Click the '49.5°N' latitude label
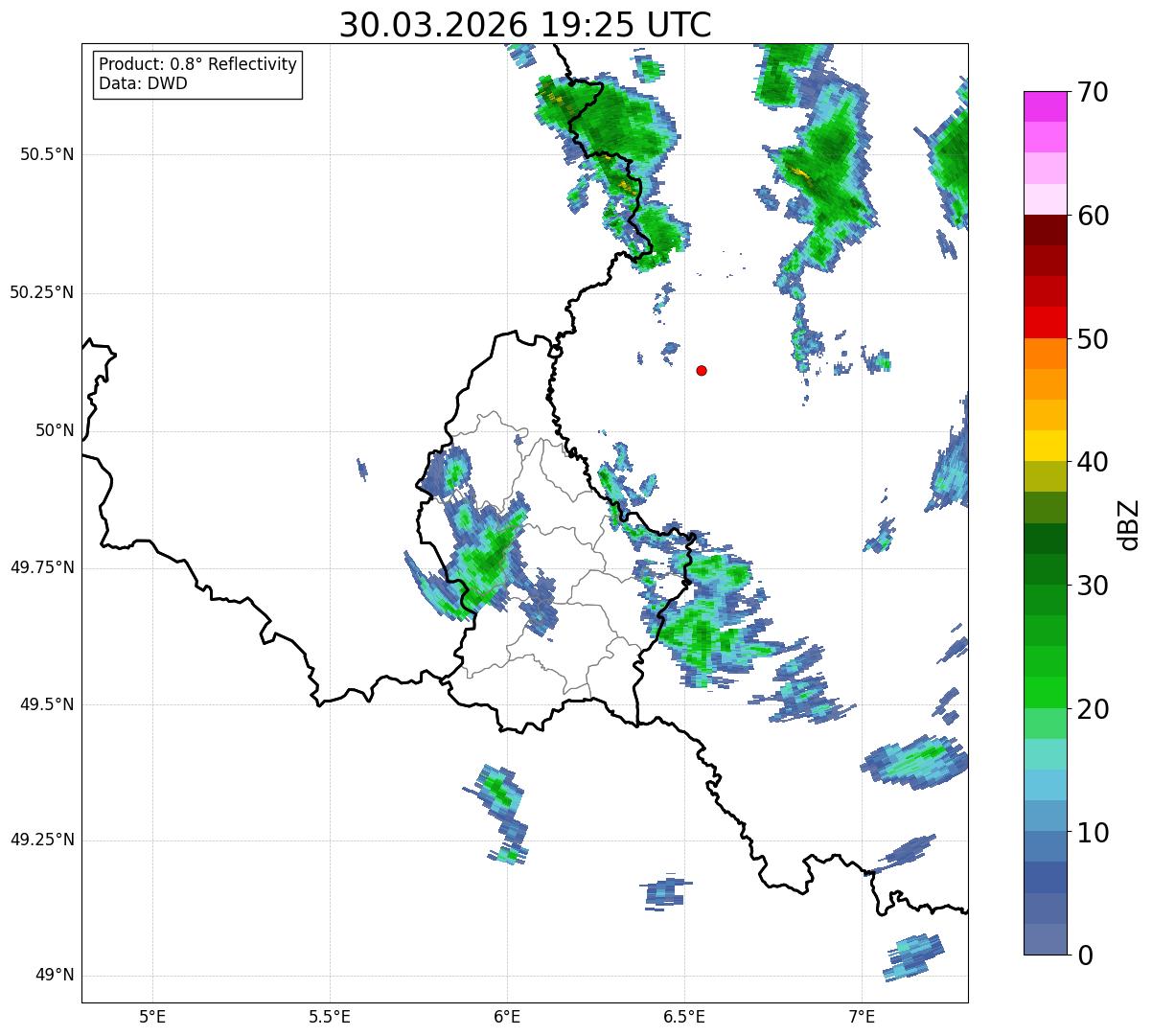The width and height of the screenshot is (1152, 1036). coord(47,704)
